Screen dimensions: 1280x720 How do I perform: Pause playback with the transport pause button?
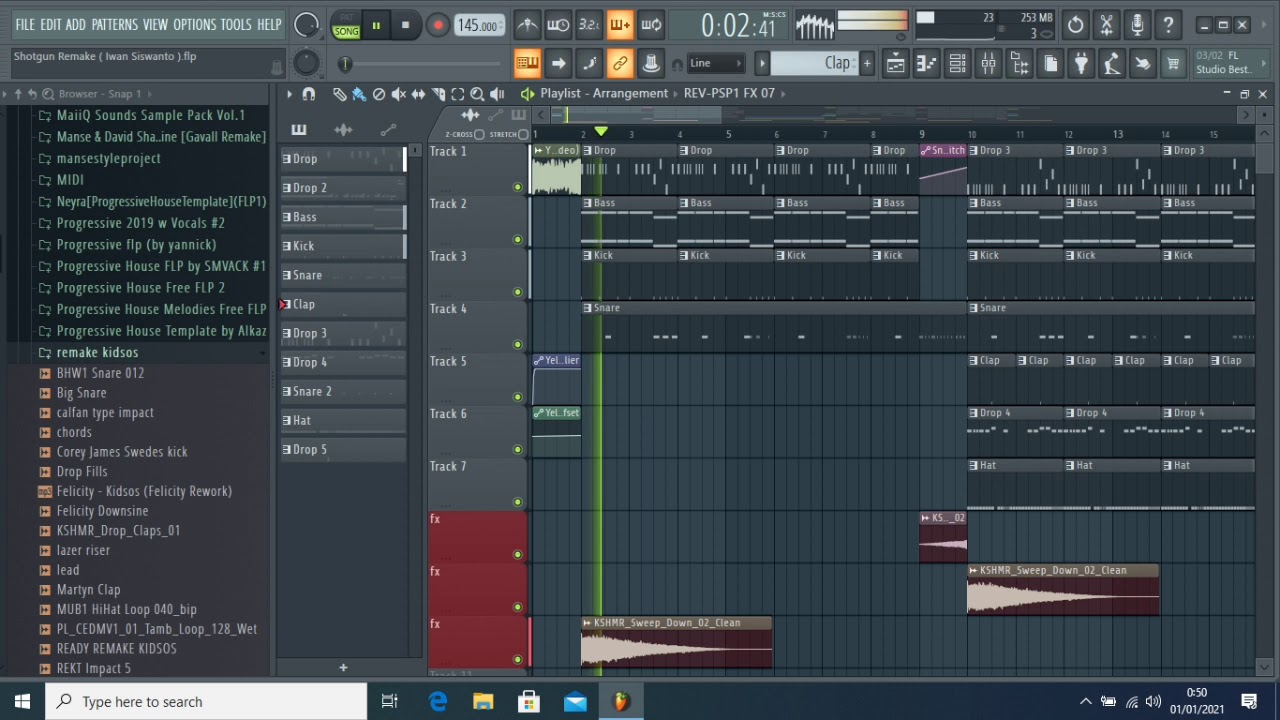376,25
